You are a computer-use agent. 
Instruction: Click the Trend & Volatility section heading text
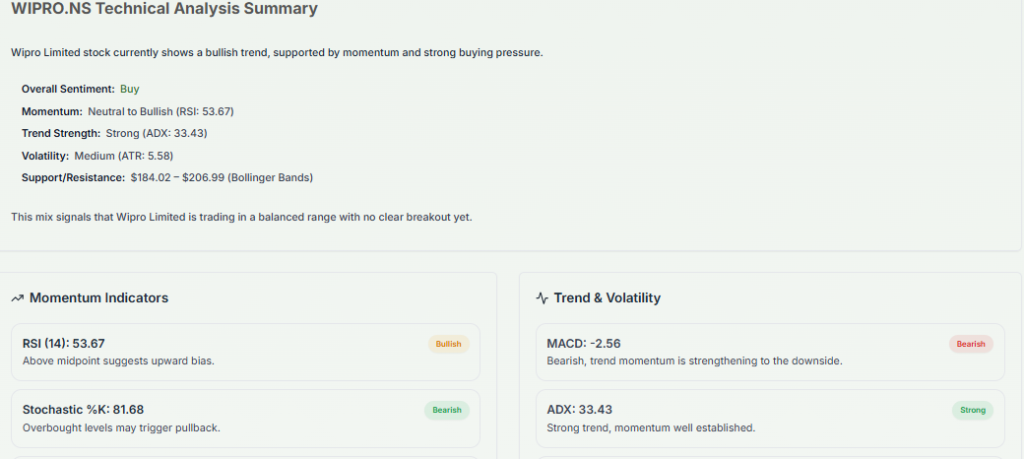[x=607, y=298]
